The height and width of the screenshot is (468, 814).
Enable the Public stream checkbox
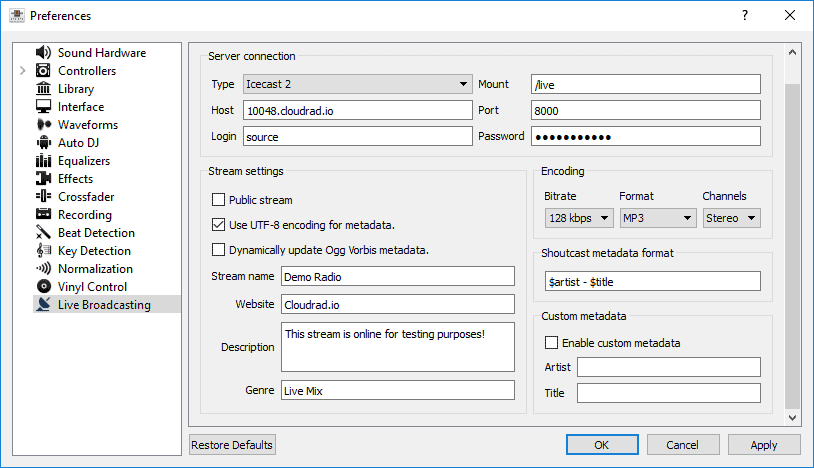pyautogui.click(x=219, y=200)
